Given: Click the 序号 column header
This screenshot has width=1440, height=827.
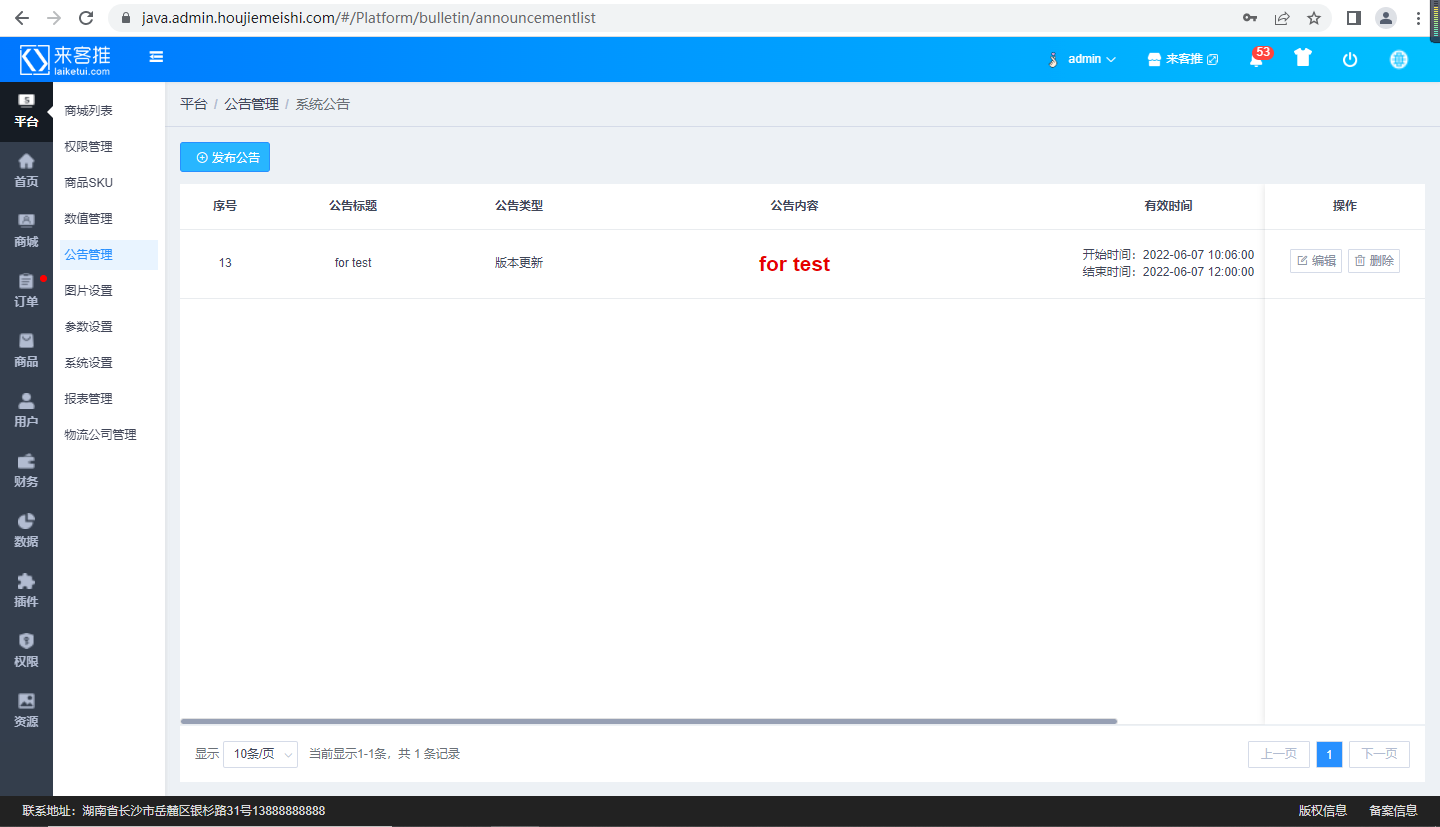Looking at the screenshot, I should point(225,206).
